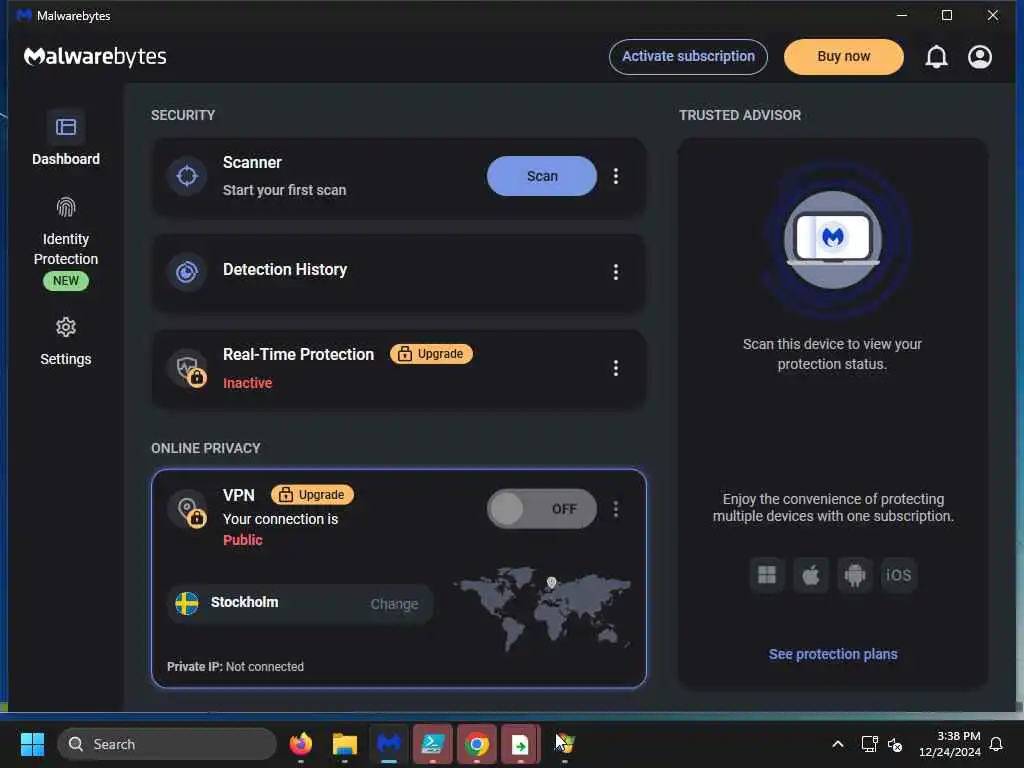
Task: Click the red Inactive status text
Action: 248,383
